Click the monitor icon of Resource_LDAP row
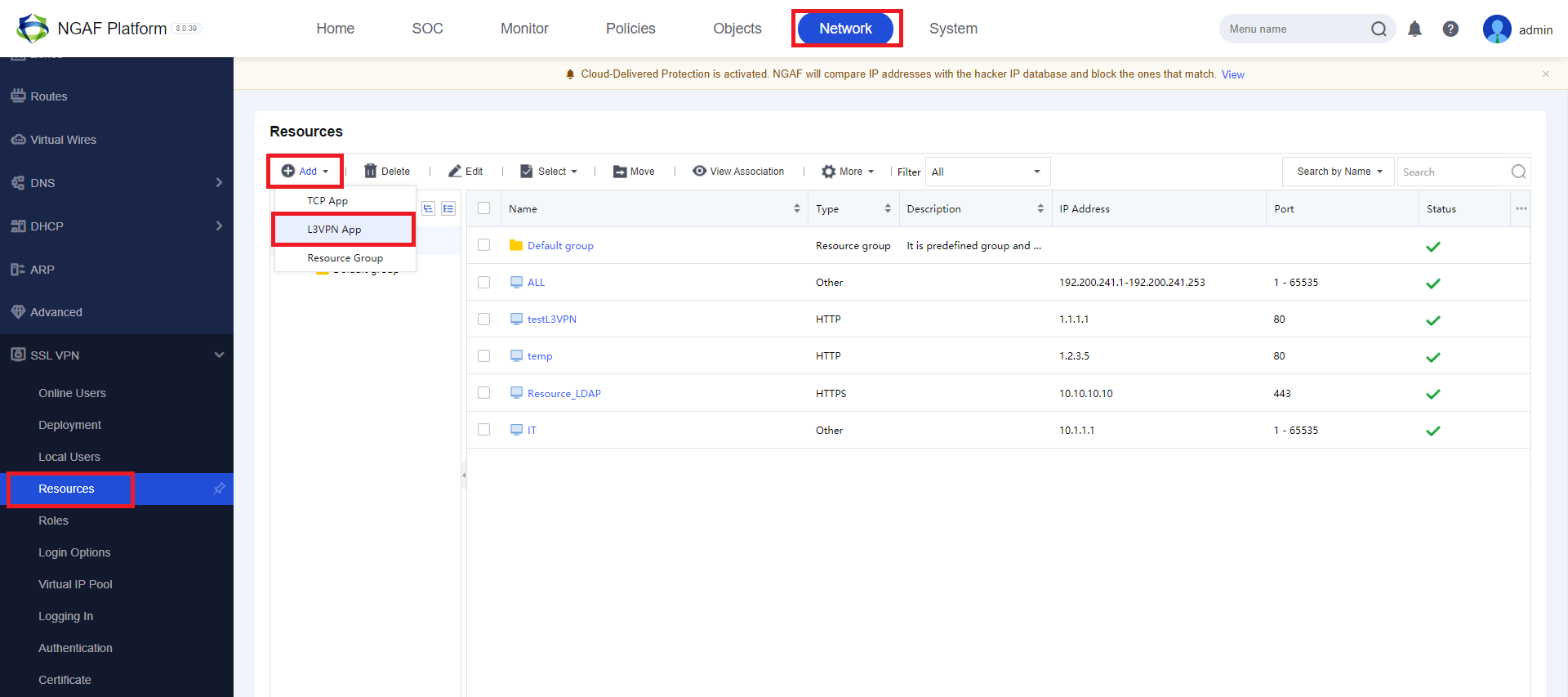Viewport: 1568px width, 697px height. click(516, 393)
